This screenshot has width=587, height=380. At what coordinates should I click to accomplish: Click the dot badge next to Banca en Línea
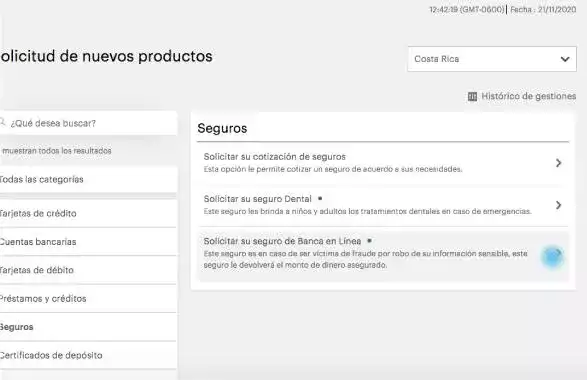point(369,241)
